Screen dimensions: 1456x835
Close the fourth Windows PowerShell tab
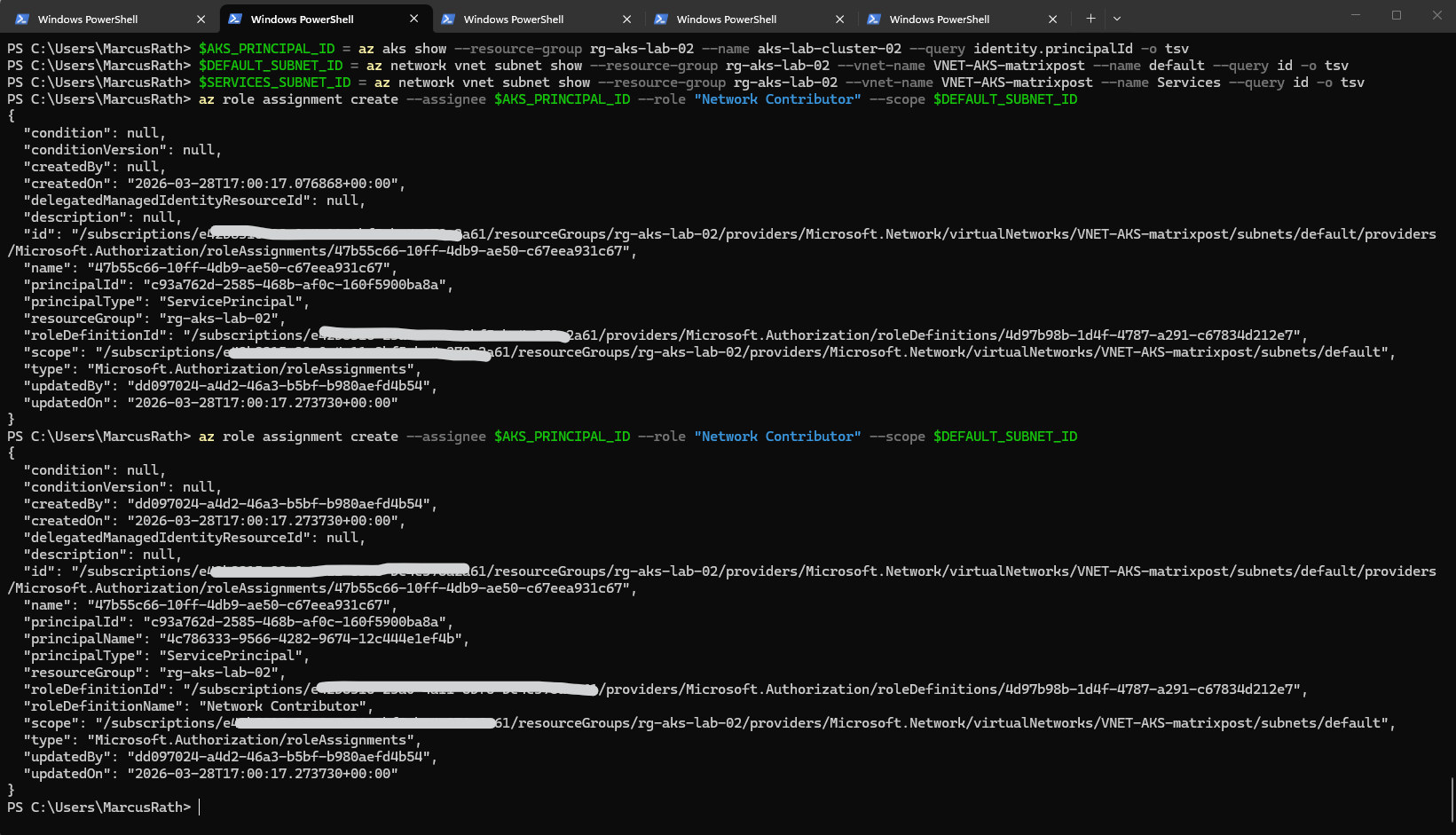839,19
